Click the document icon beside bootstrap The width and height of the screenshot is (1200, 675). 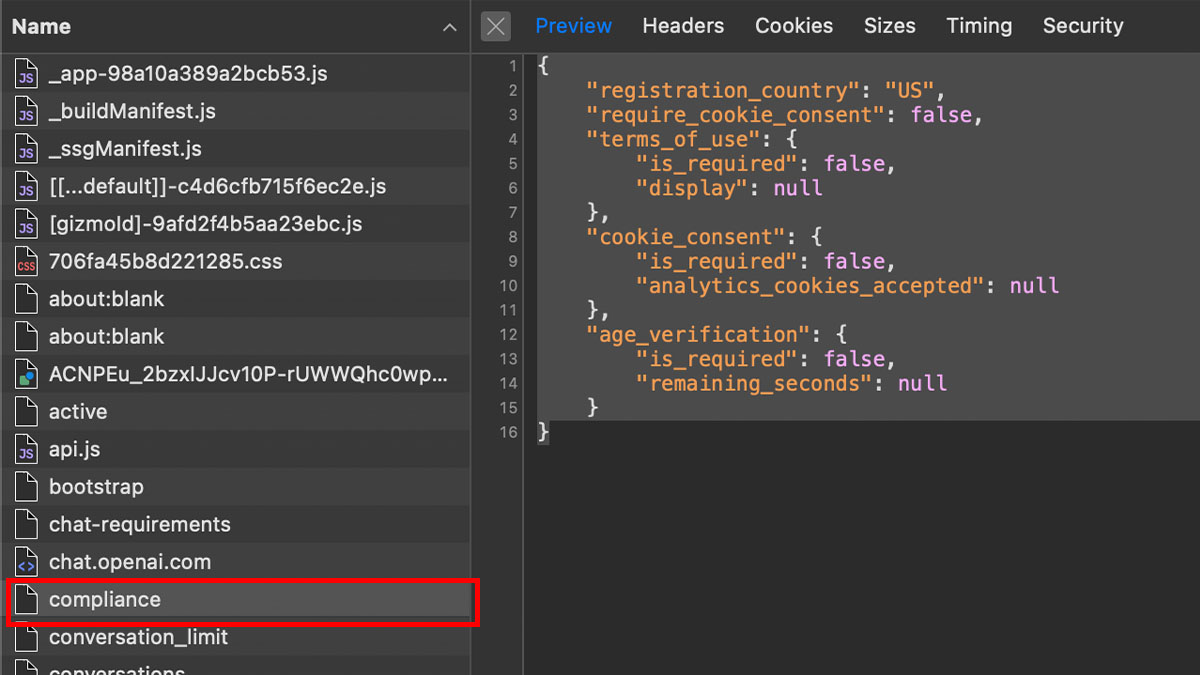click(x=27, y=486)
